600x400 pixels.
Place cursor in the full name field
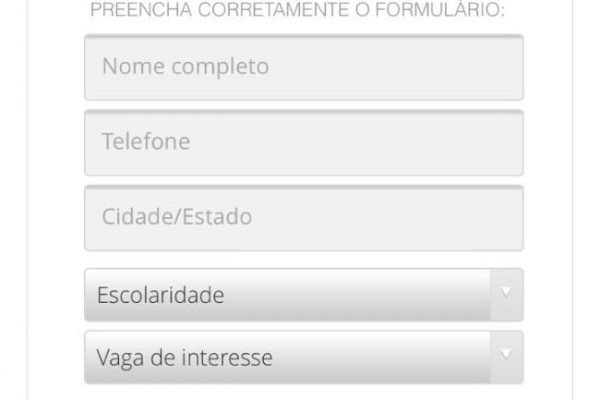click(303, 68)
